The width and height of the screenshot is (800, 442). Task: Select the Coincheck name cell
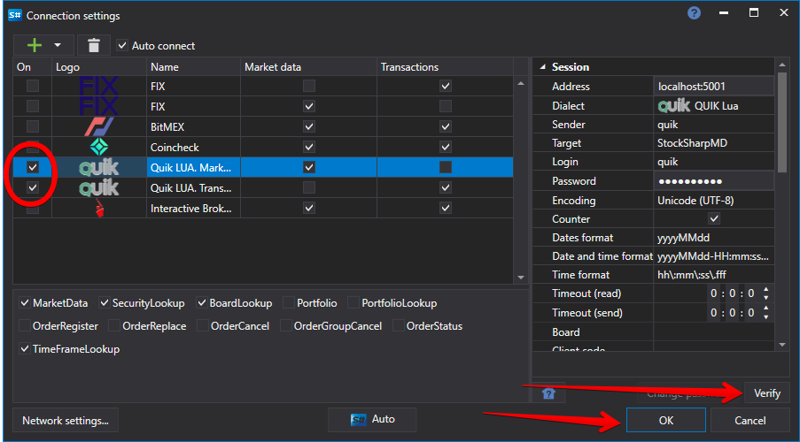click(x=193, y=147)
